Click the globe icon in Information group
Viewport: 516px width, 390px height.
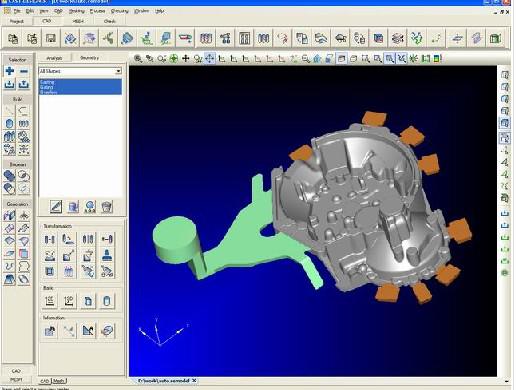pos(107,331)
